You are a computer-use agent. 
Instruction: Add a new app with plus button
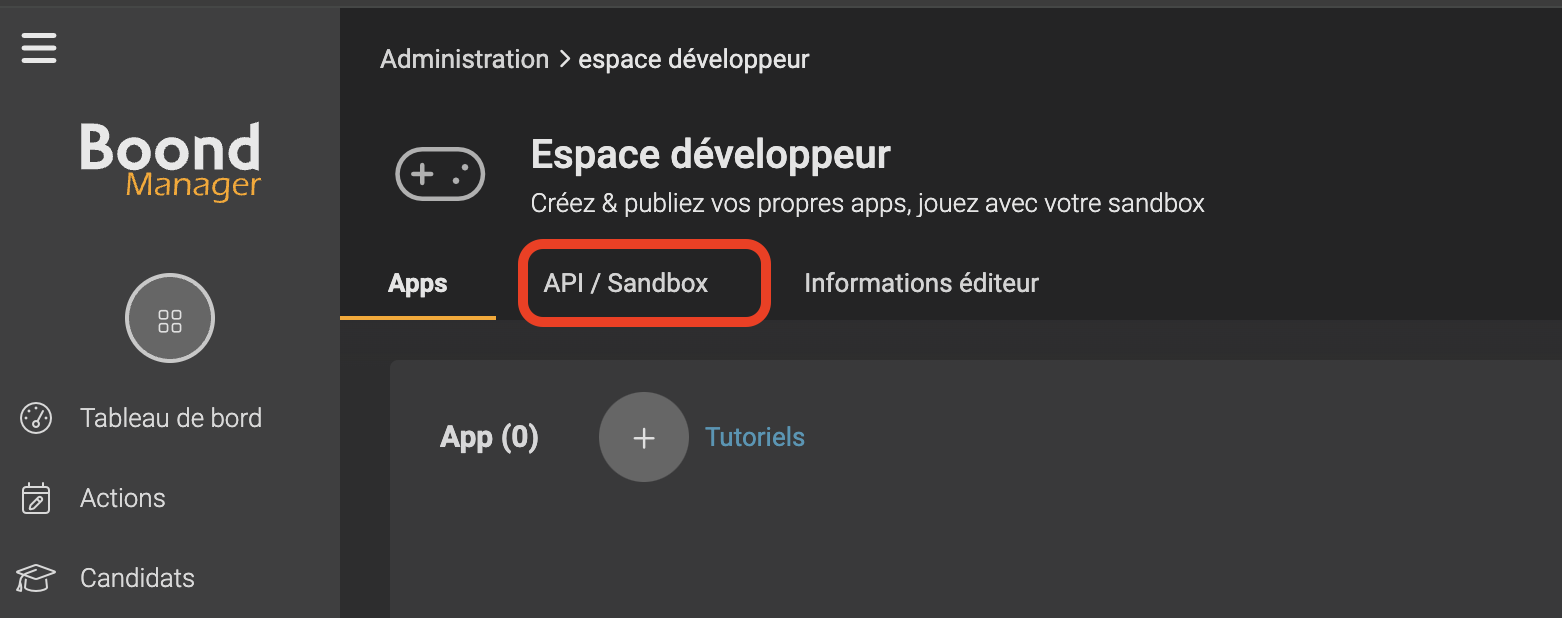[644, 437]
